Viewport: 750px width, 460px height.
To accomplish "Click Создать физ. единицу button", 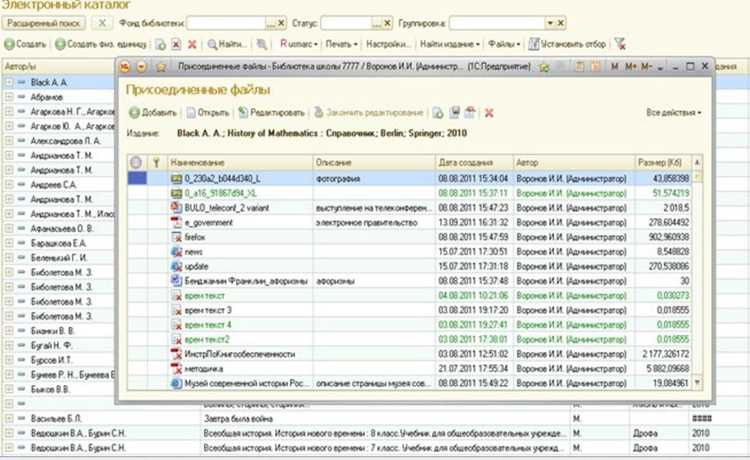I will 100,44.
